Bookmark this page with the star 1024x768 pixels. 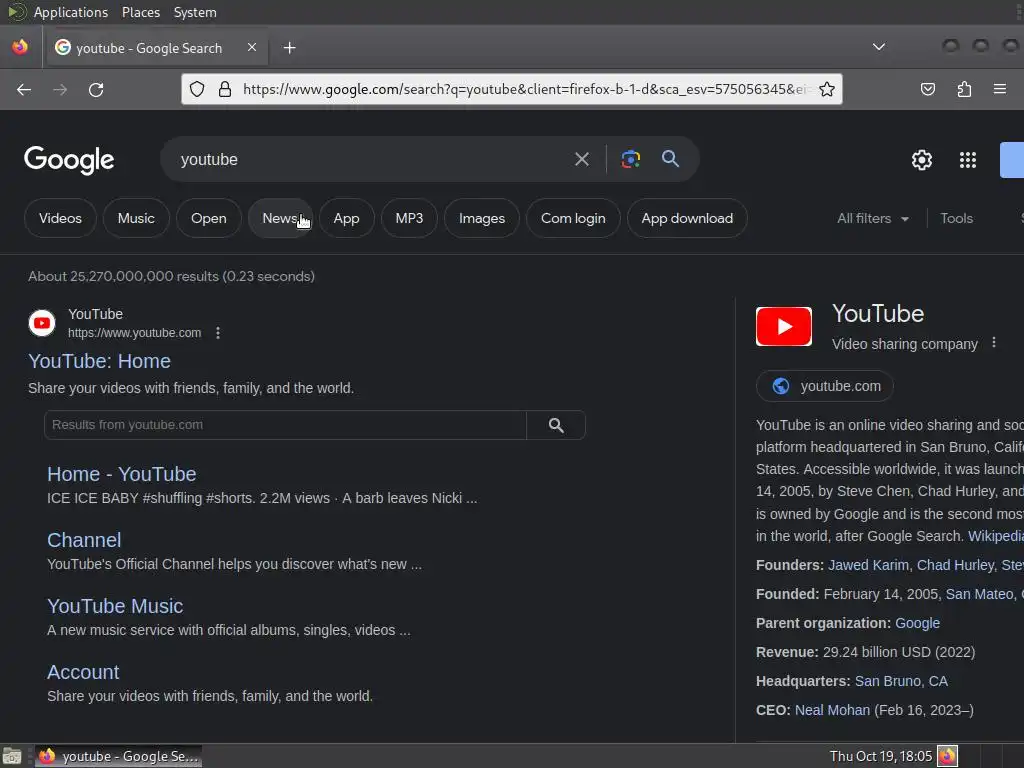click(x=827, y=89)
